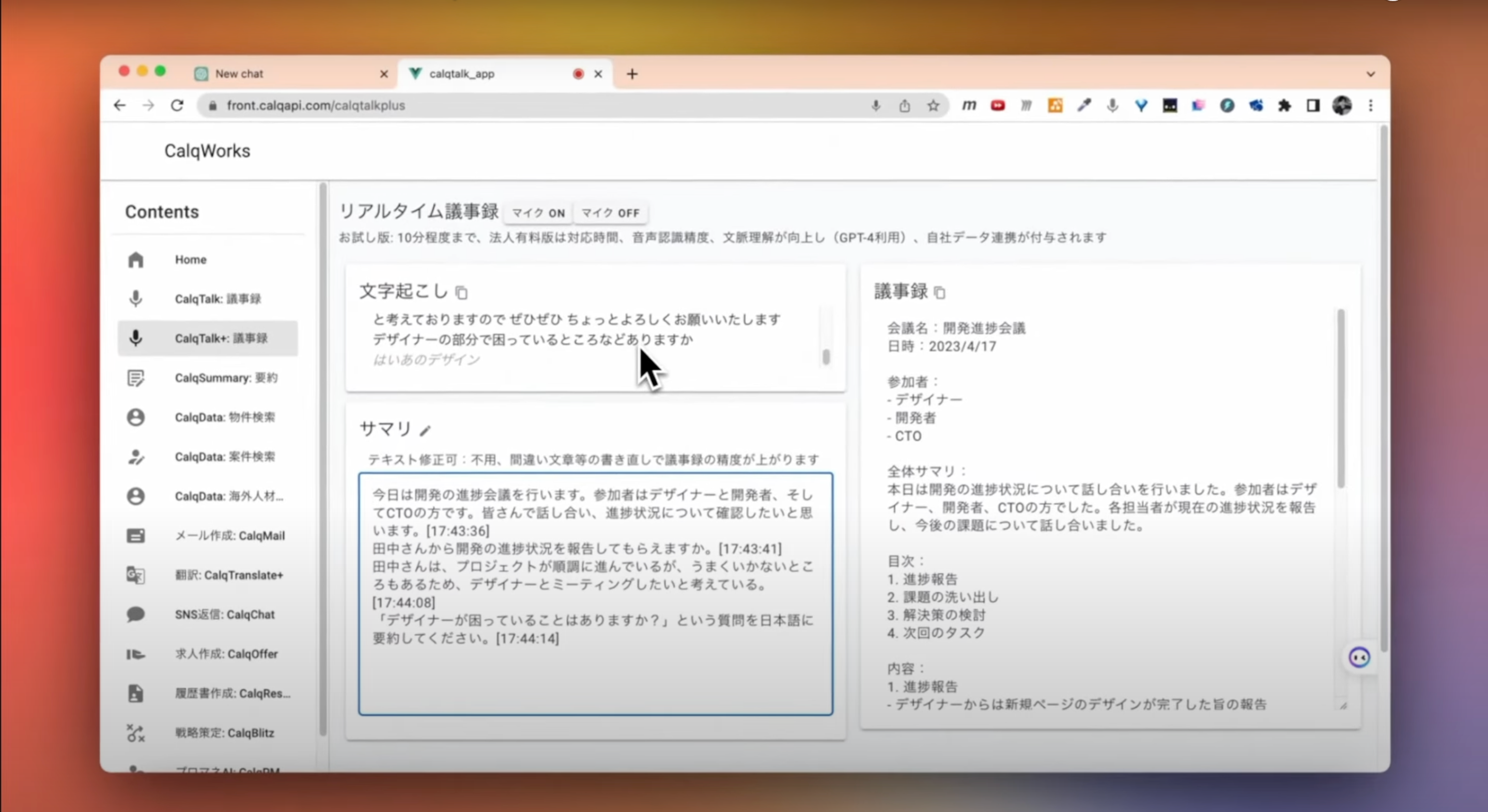This screenshot has height=812, width=1488.
Task: Reload the page with refresh icon
Action: (177, 106)
